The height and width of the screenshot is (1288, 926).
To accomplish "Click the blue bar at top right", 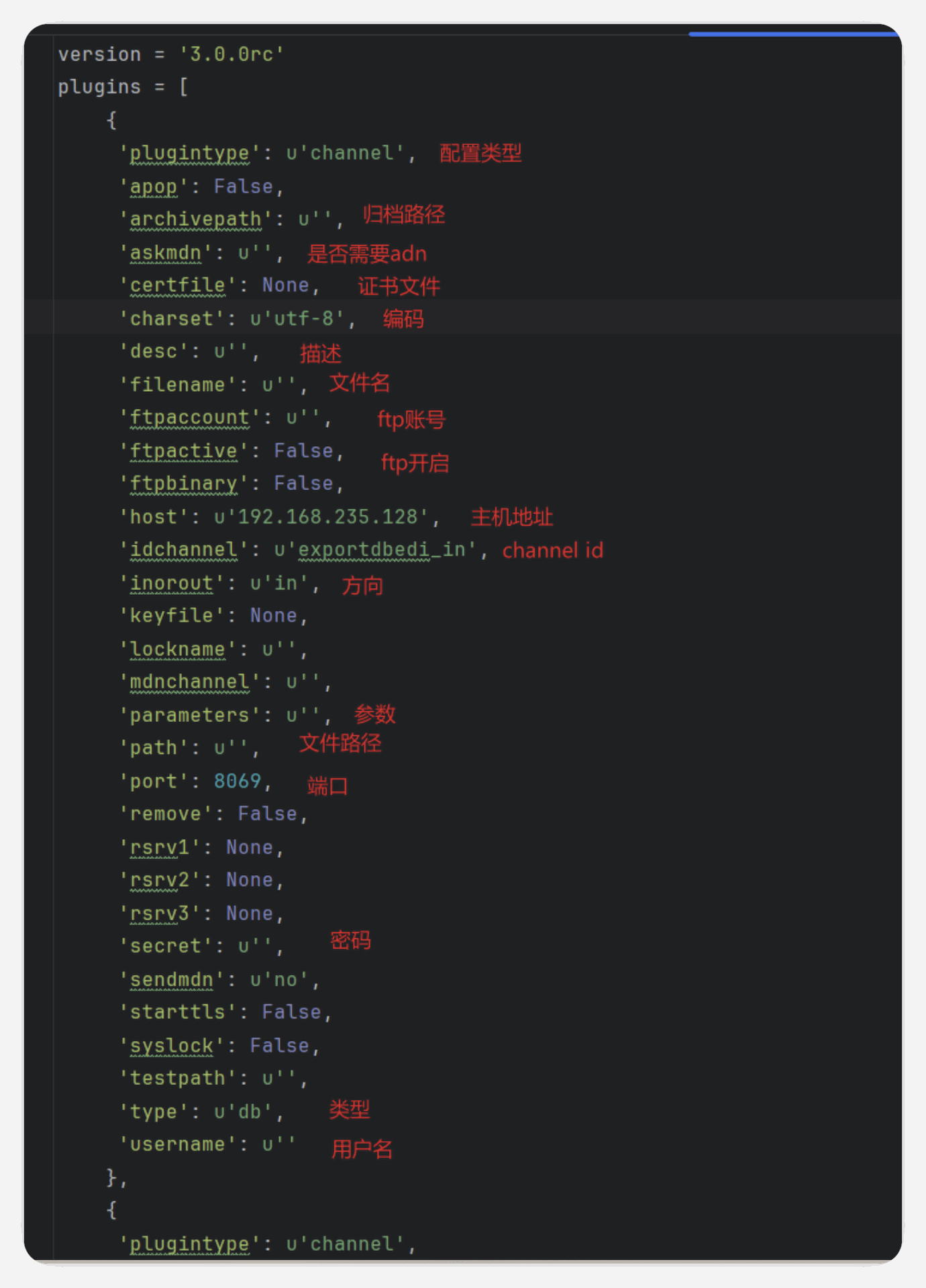I will 793,34.
